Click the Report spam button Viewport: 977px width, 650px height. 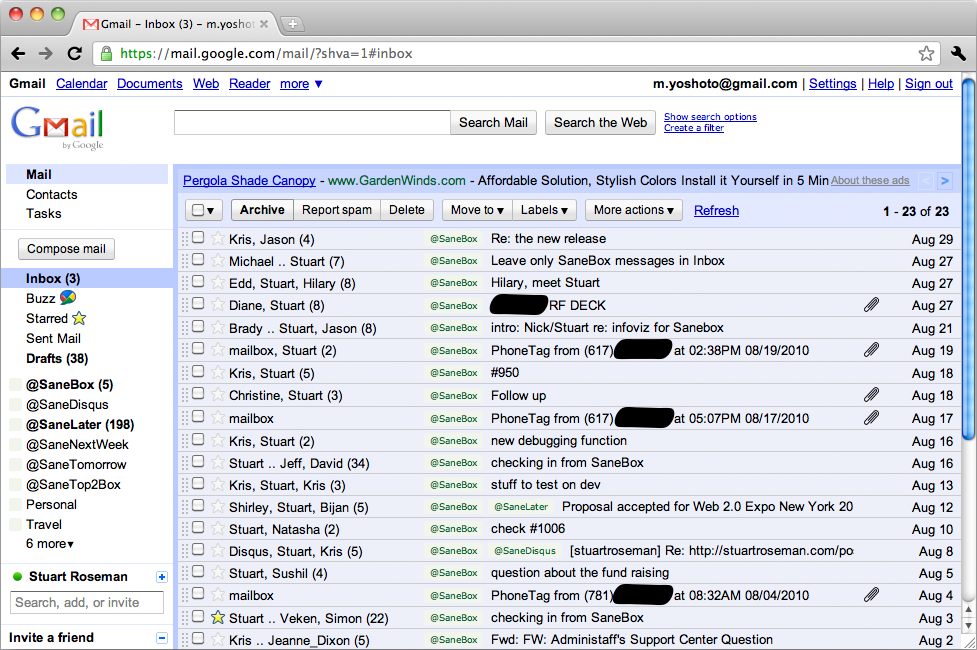(336, 210)
